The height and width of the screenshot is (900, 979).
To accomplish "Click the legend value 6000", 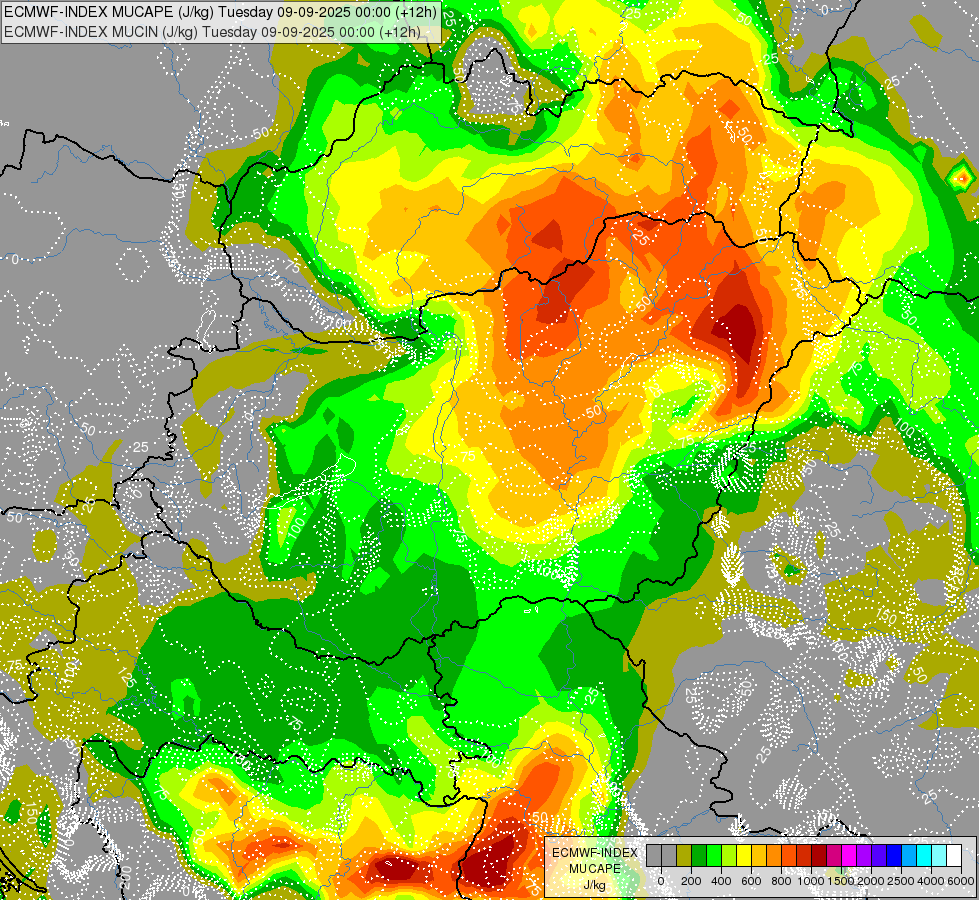I will tap(961, 881).
